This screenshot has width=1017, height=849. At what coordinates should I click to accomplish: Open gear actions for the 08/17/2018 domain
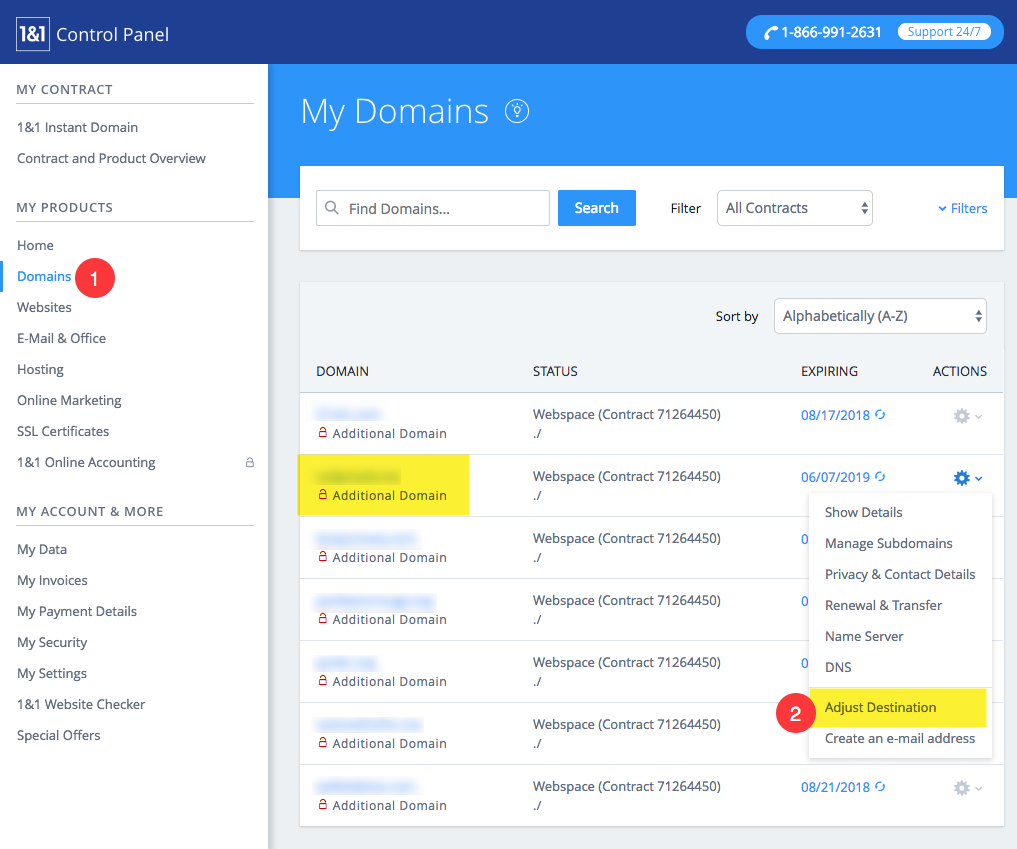click(x=961, y=416)
